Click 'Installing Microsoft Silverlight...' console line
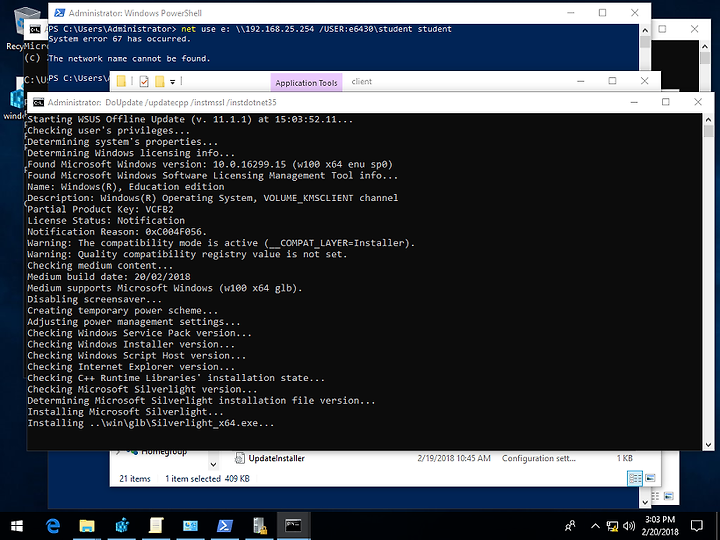Screen dimensions: 720x540 click(x=125, y=412)
